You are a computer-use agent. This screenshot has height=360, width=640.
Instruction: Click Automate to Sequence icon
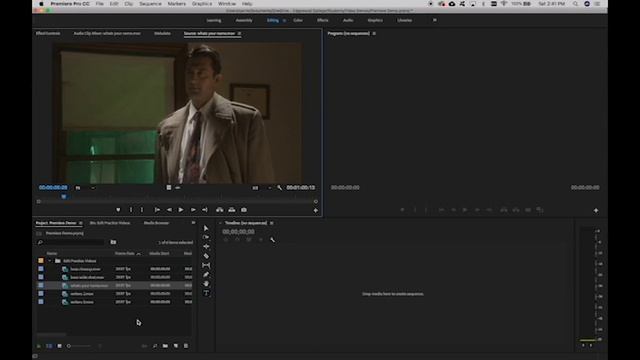point(144,346)
